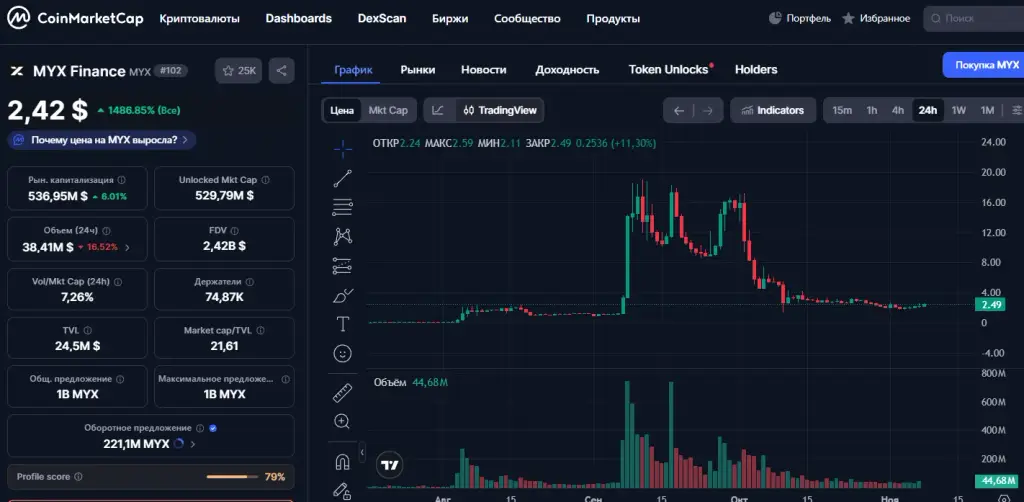Set interval to 4h
This screenshot has height=502, width=1024.
pos(898,110)
